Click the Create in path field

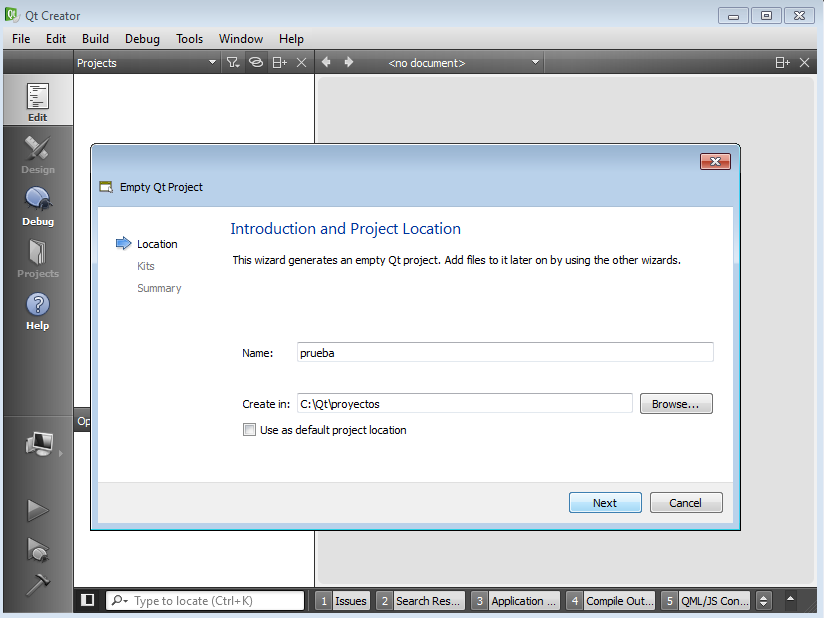pyautogui.click(x=465, y=404)
